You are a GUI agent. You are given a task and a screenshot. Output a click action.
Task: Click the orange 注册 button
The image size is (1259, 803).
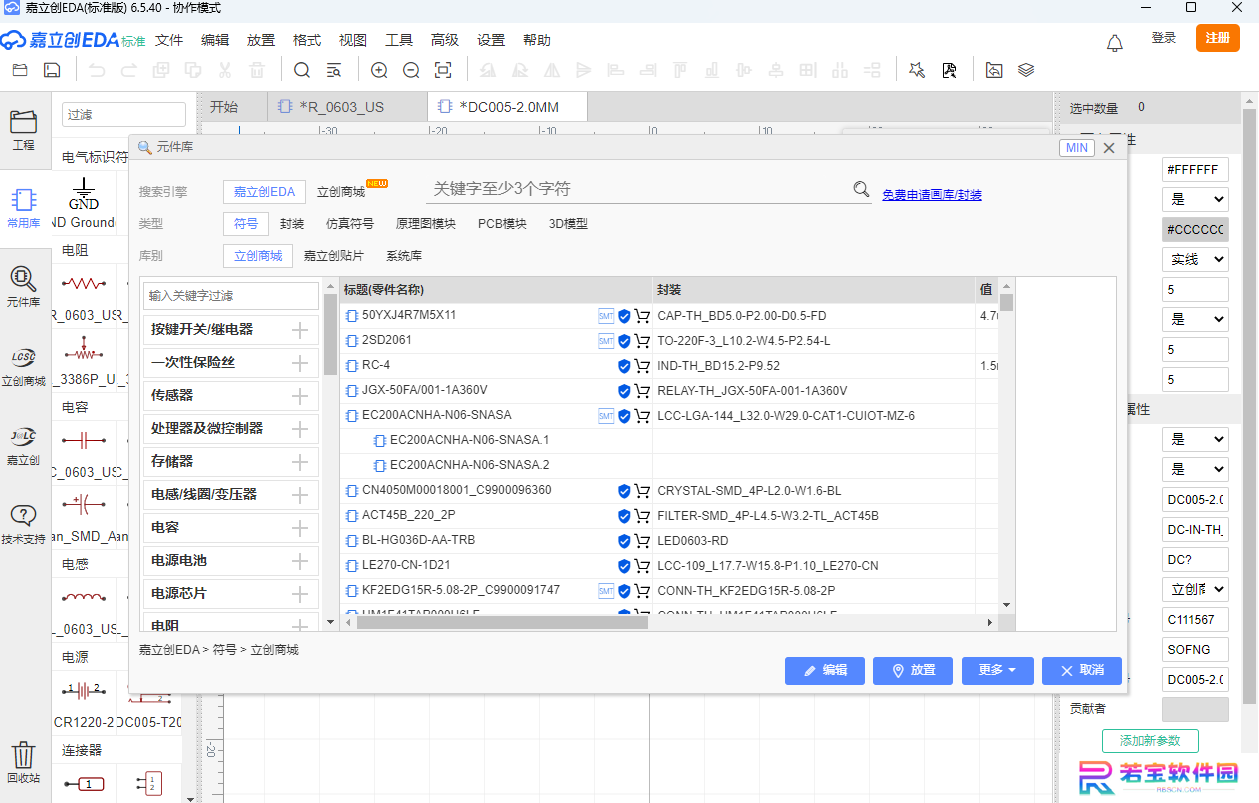1218,38
